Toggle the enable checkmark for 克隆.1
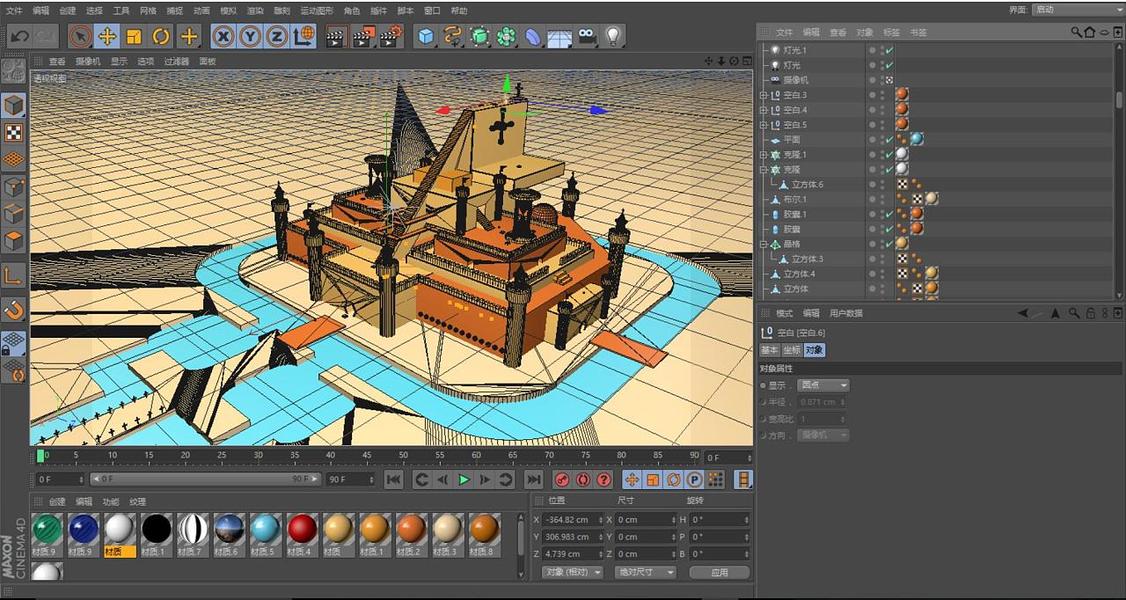This screenshot has width=1126, height=600. click(x=890, y=154)
